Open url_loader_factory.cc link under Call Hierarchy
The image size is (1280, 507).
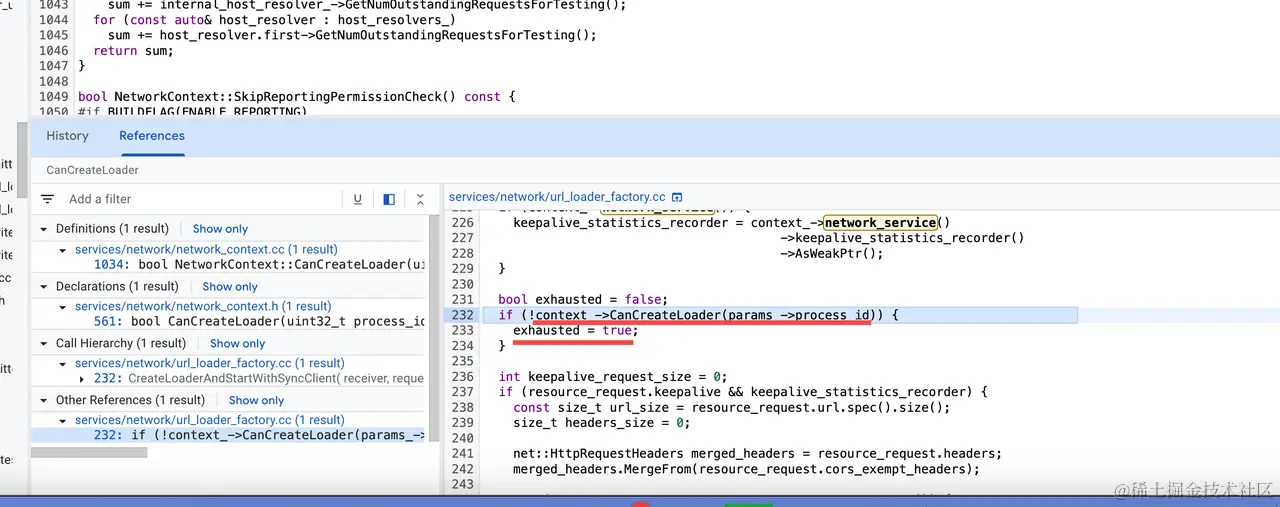tap(210, 364)
